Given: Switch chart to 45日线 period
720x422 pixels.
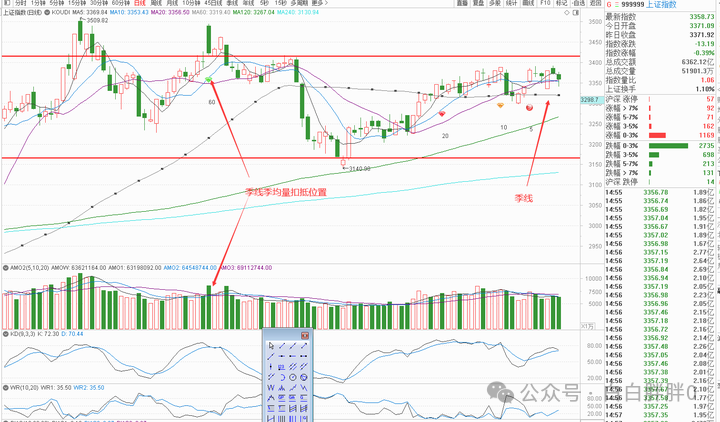Looking at the screenshot, I should 213,3.
